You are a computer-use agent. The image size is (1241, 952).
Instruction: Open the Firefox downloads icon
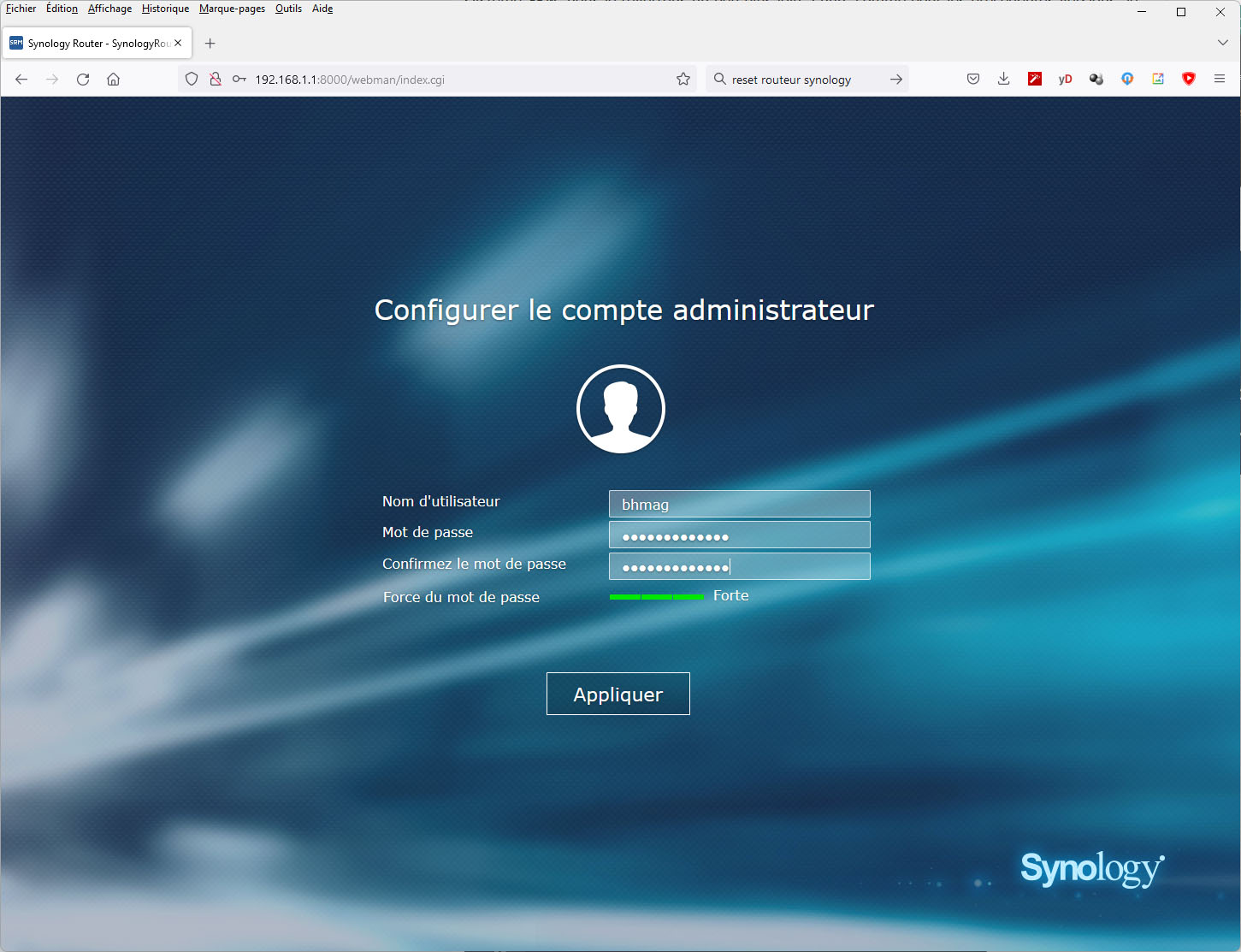coord(1003,80)
